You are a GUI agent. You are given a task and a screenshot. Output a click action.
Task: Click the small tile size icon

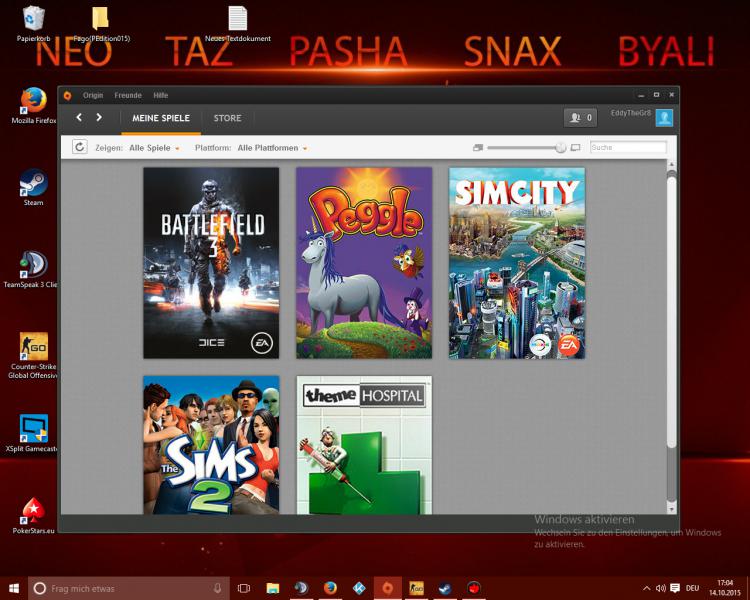tap(478, 148)
